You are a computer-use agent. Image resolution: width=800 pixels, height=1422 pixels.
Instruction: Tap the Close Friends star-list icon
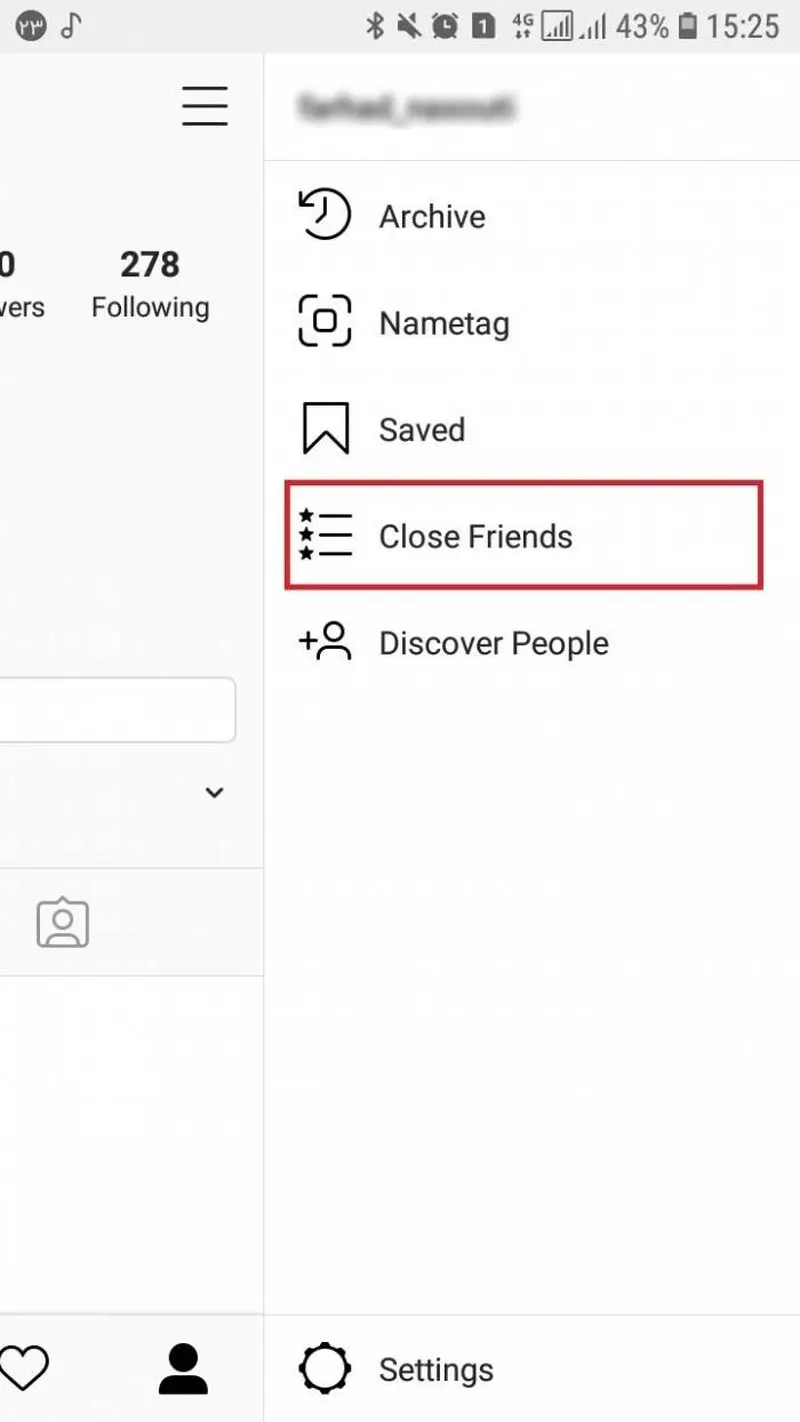coord(325,535)
